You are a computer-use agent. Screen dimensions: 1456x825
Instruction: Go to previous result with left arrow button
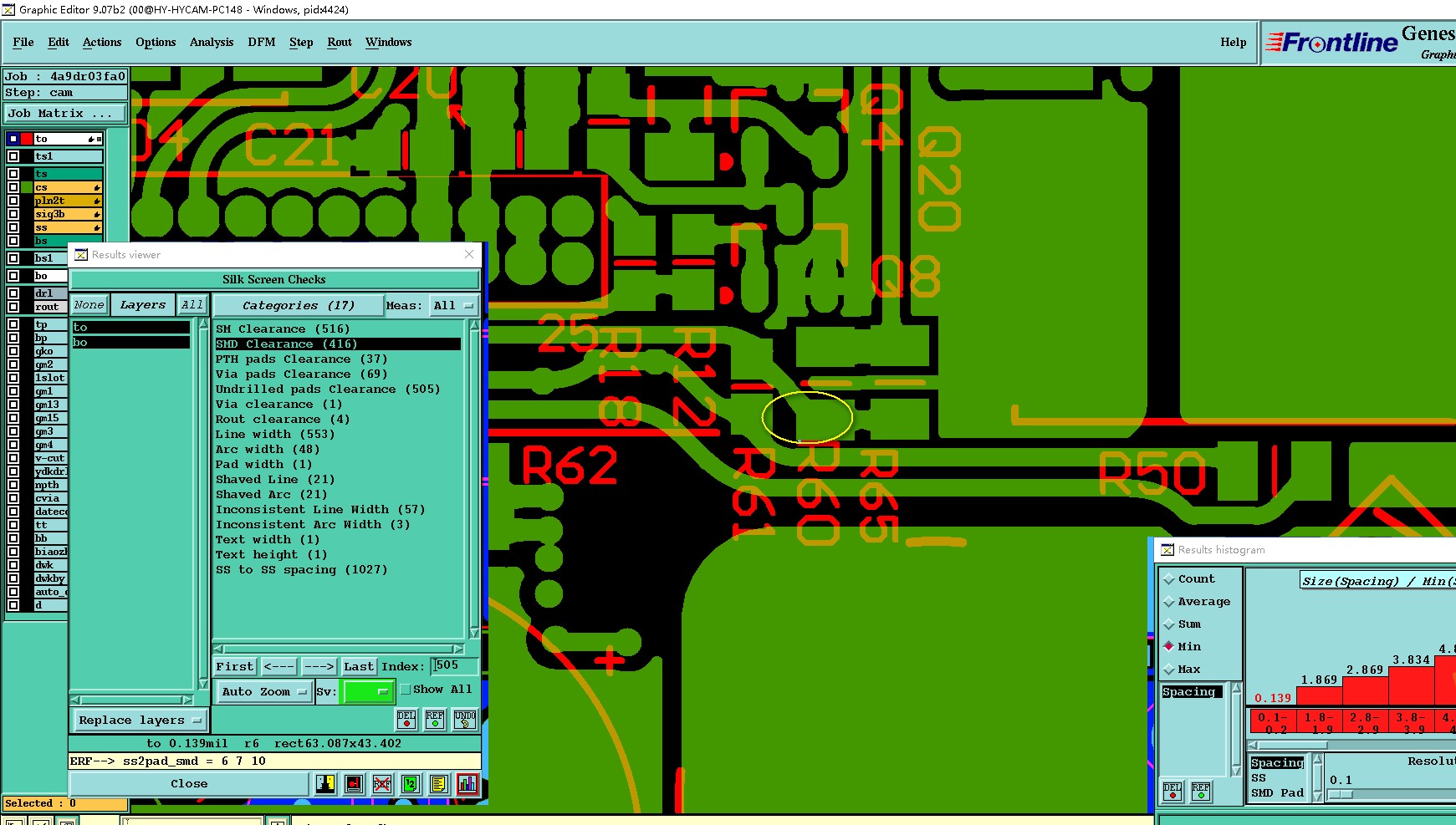coord(279,667)
